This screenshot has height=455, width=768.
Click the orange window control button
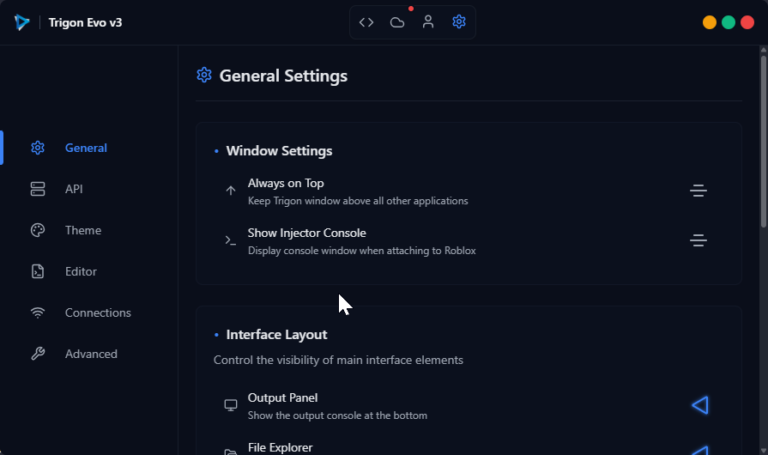(x=709, y=22)
